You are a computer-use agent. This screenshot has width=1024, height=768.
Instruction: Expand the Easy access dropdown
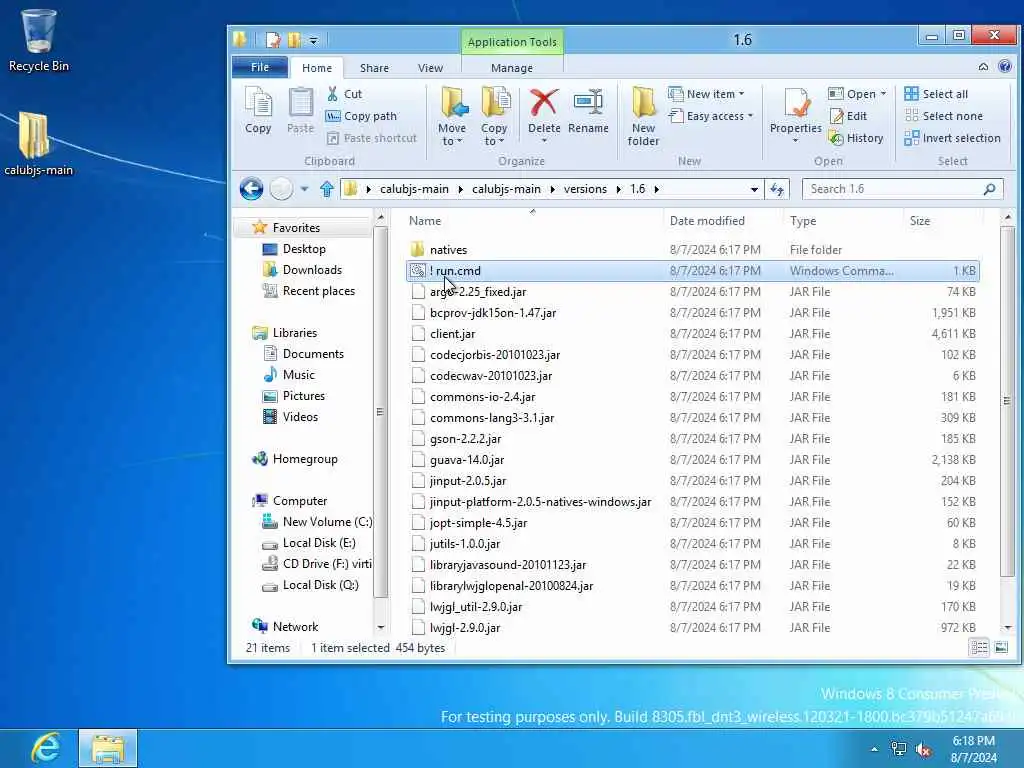click(711, 116)
